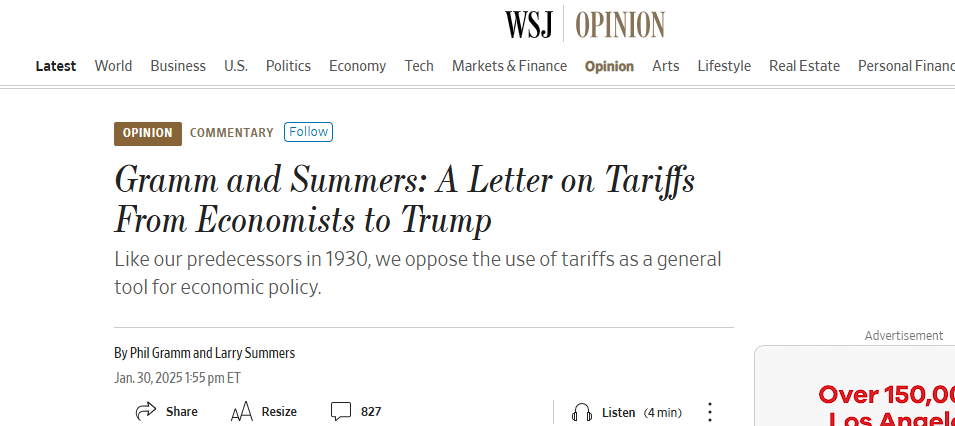Go to the World section

[x=113, y=66]
